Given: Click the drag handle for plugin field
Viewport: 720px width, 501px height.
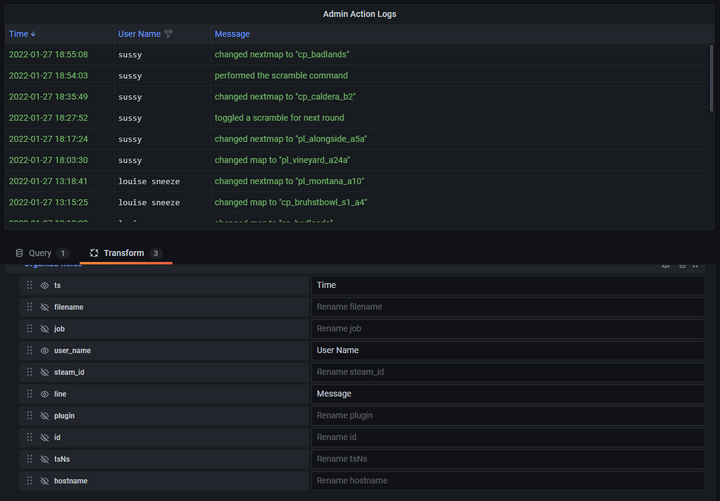Looking at the screenshot, I should point(30,416).
